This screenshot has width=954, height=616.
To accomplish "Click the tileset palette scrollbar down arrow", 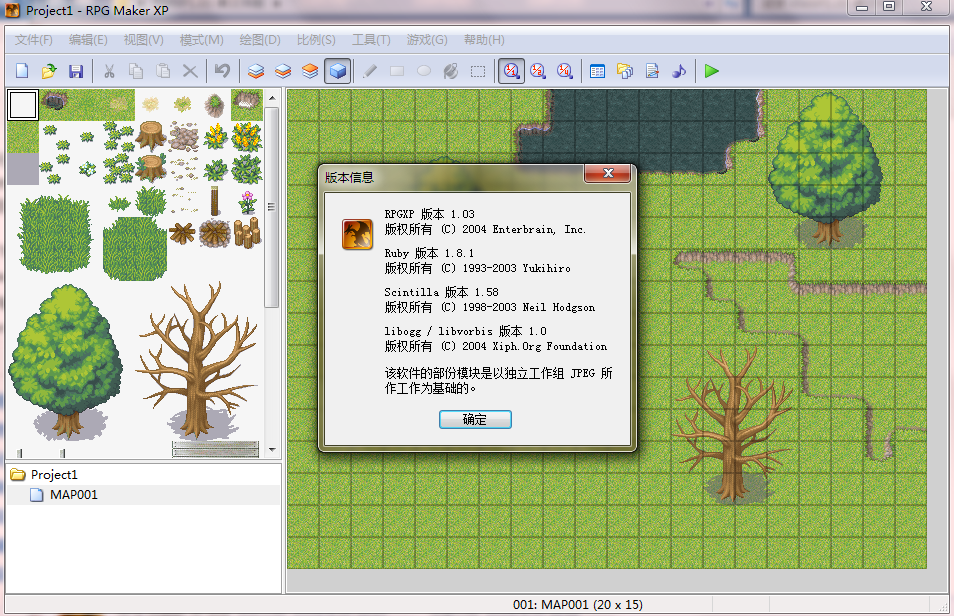I will pos(272,450).
